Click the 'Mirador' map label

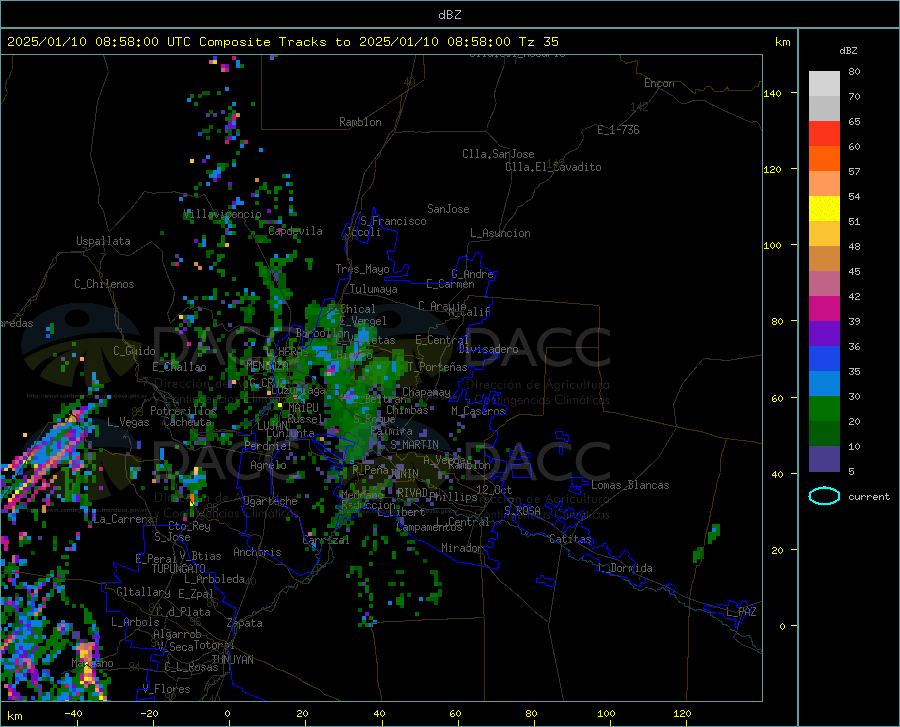tap(462, 548)
